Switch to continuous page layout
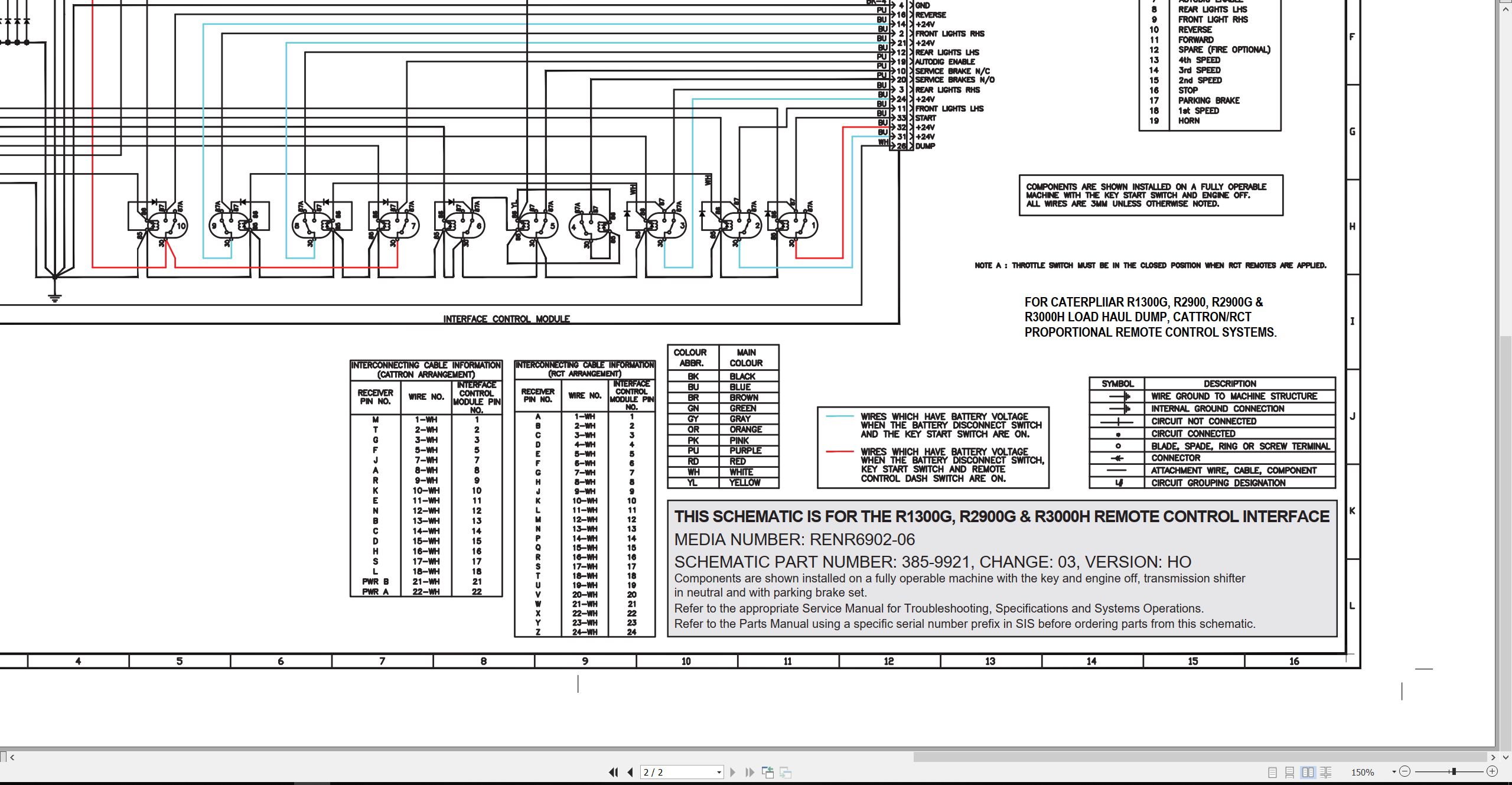The width and height of the screenshot is (1512, 785). tap(1290, 772)
